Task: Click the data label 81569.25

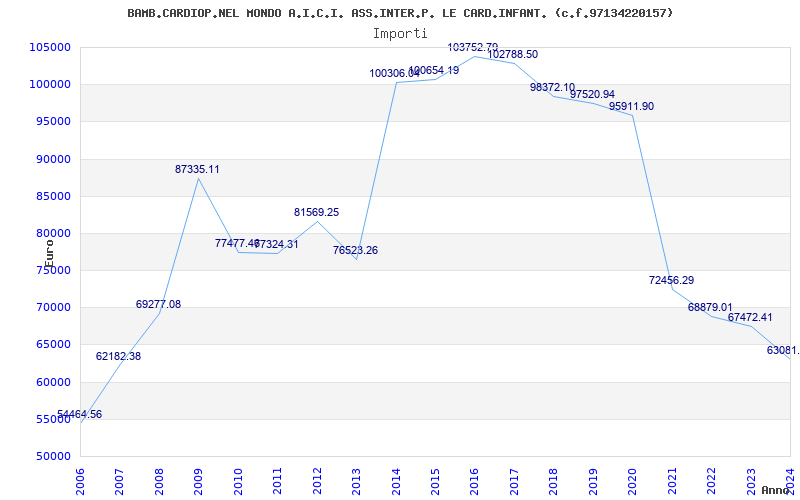Action: click(x=316, y=212)
